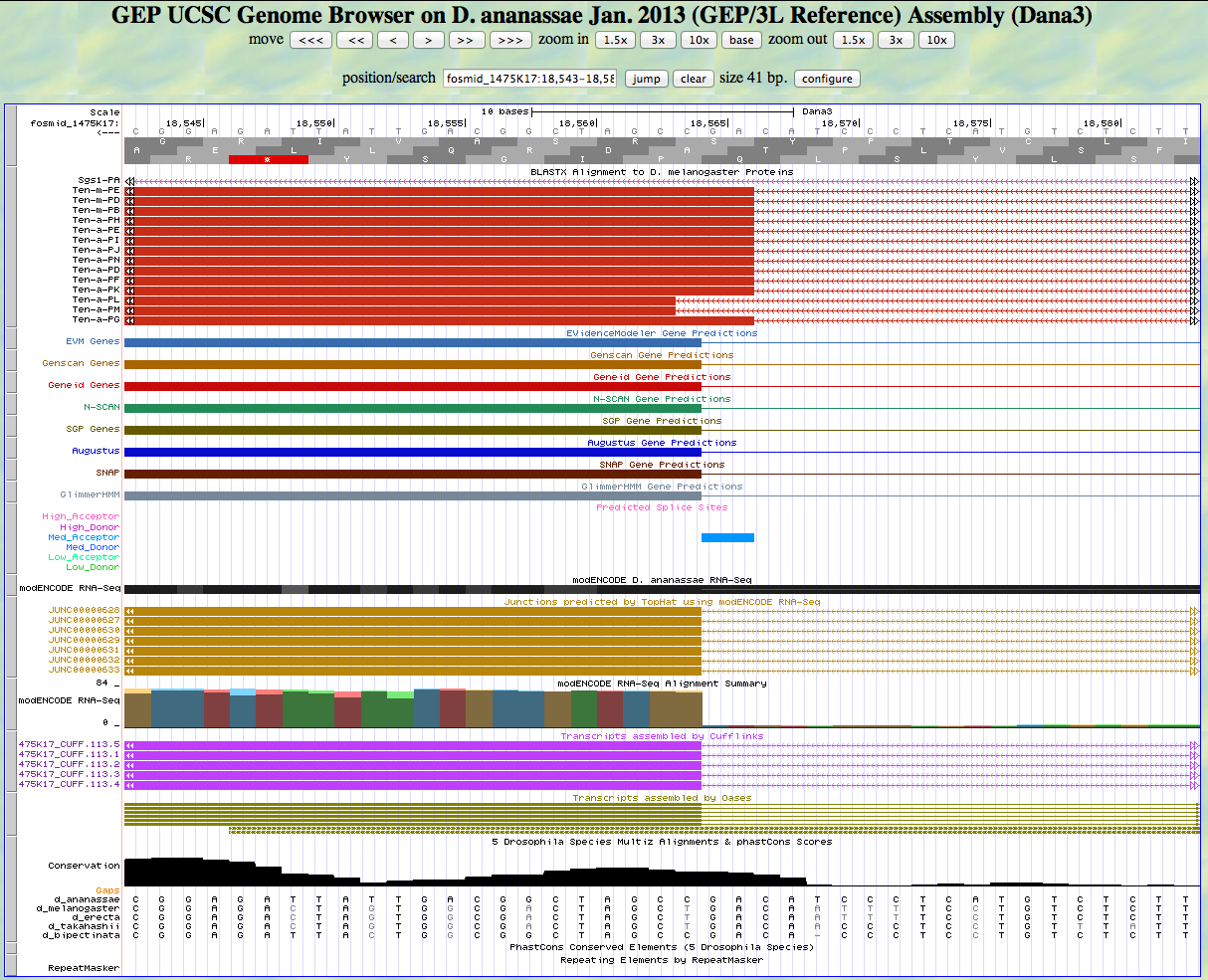The height and width of the screenshot is (980, 1208).
Task: Zoom out 3x
Action: tap(896, 40)
